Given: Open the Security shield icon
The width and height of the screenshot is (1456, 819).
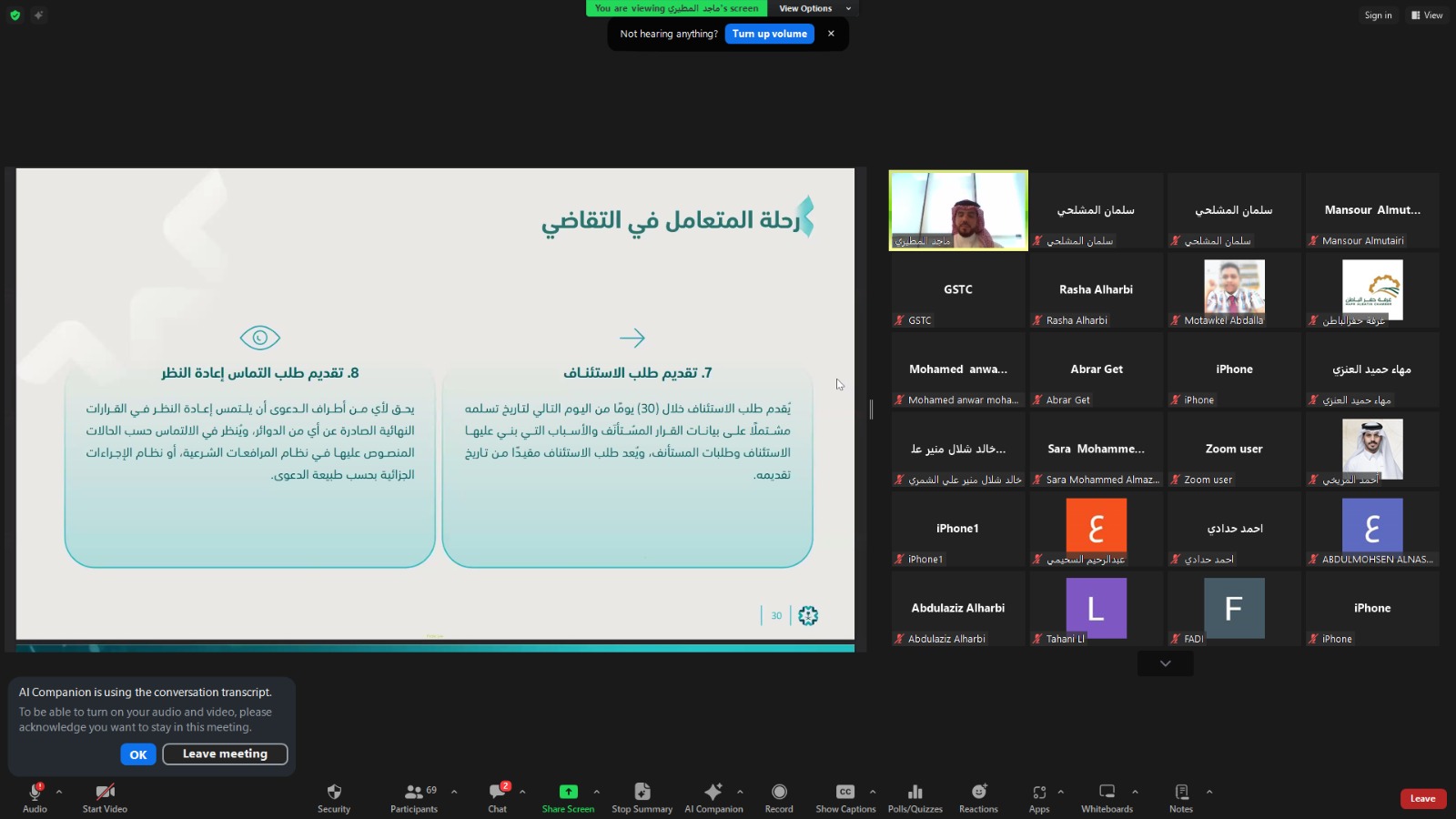Looking at the screenshot, I should coord(334,793).
